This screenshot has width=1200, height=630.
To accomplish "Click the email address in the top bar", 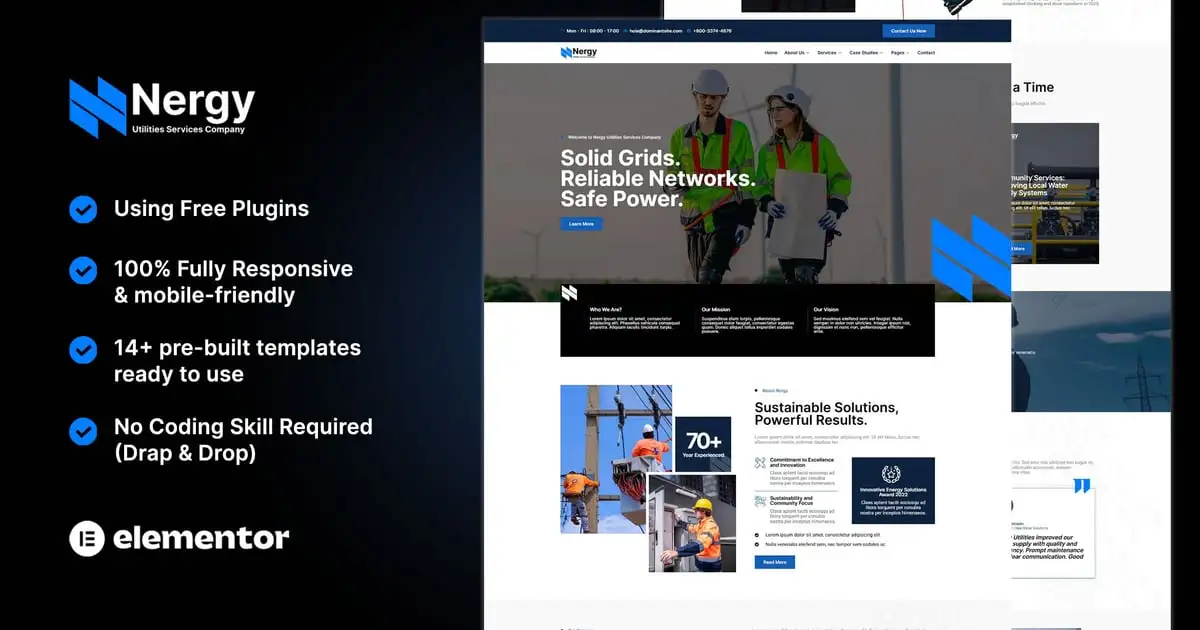I will click(656, 31).
